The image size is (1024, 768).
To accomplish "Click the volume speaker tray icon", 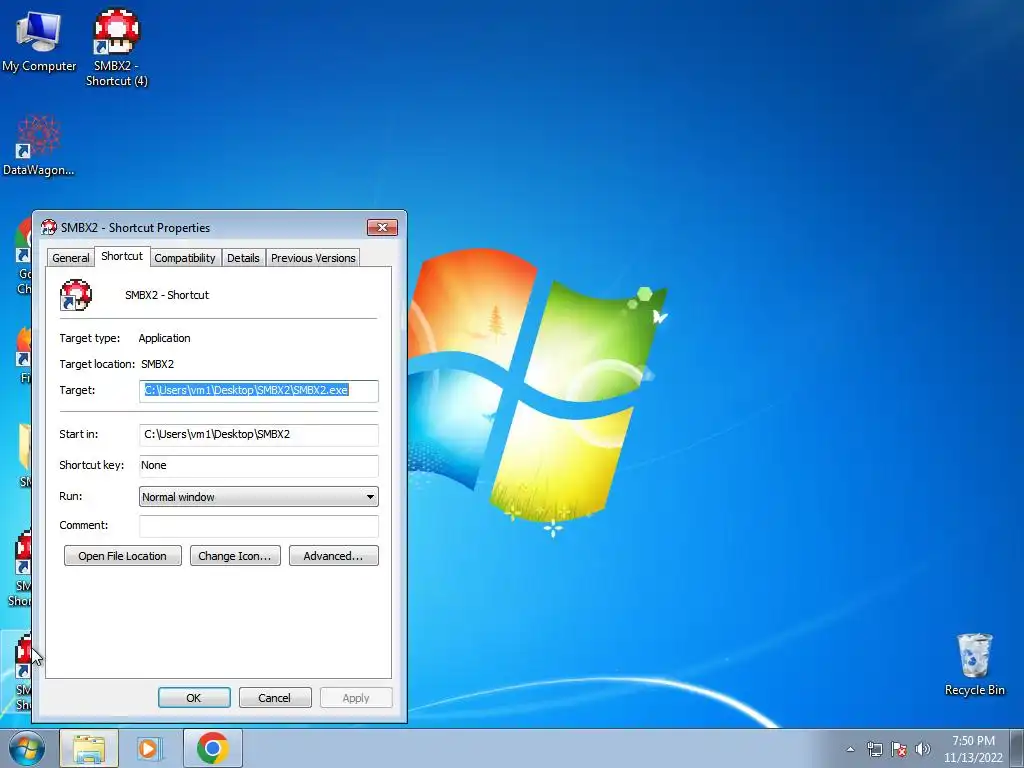I will [922, 749].
